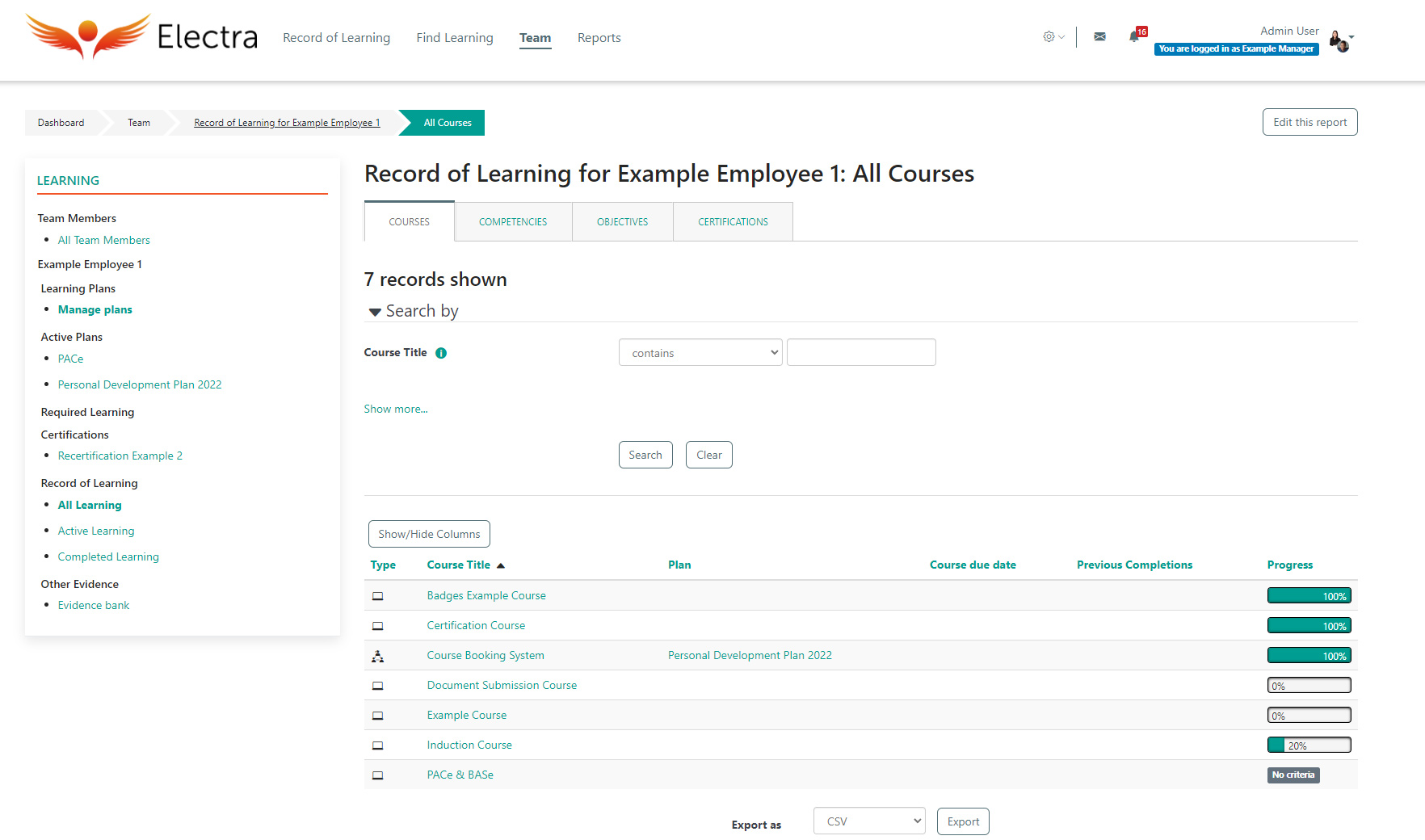Open the messages envelope icon
The width and height of the screenshot is (1425, 840).
[1099, 36]
